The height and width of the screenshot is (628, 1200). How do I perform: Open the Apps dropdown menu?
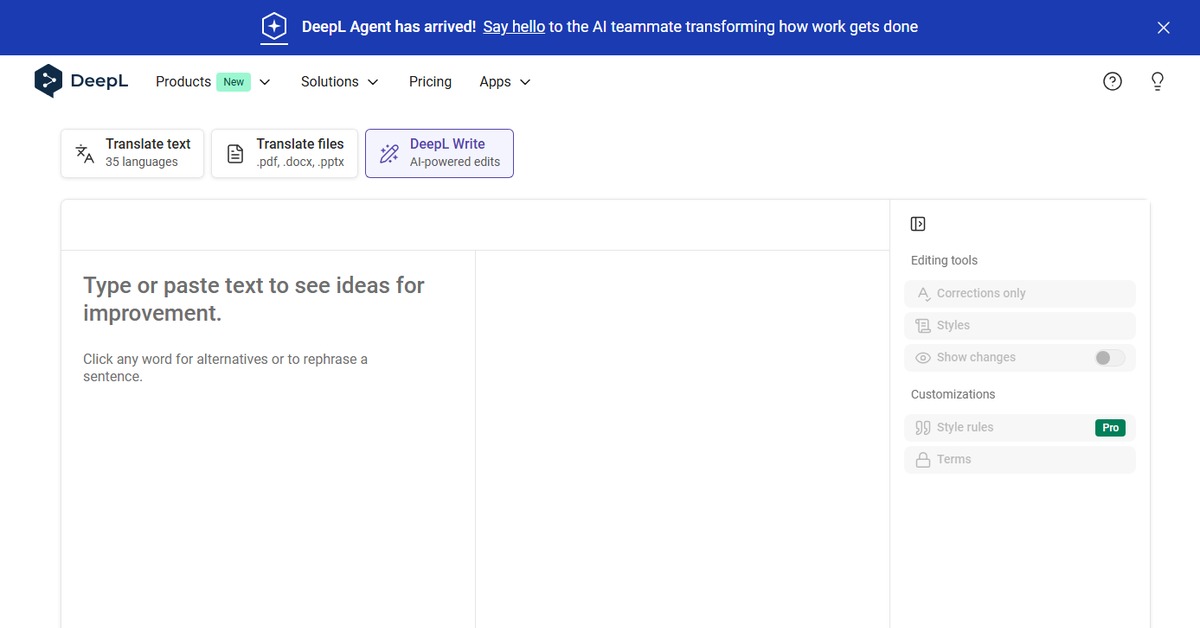(504, 82)
